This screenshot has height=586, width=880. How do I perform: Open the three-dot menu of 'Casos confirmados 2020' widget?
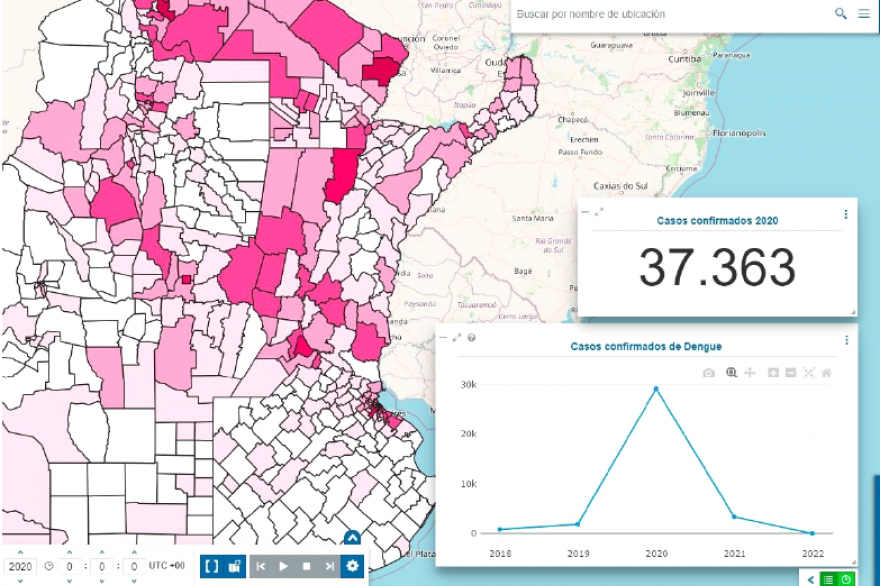pyautogui.click(x=846, y=214)
